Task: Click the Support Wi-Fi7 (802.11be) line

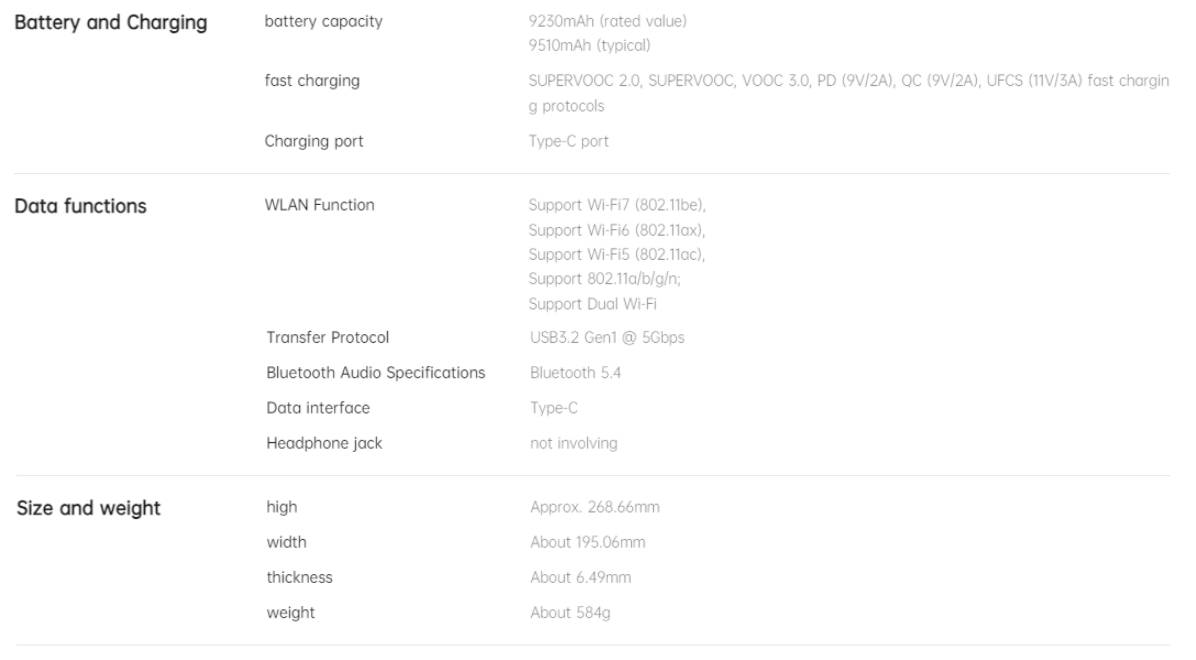Action: 617,205
